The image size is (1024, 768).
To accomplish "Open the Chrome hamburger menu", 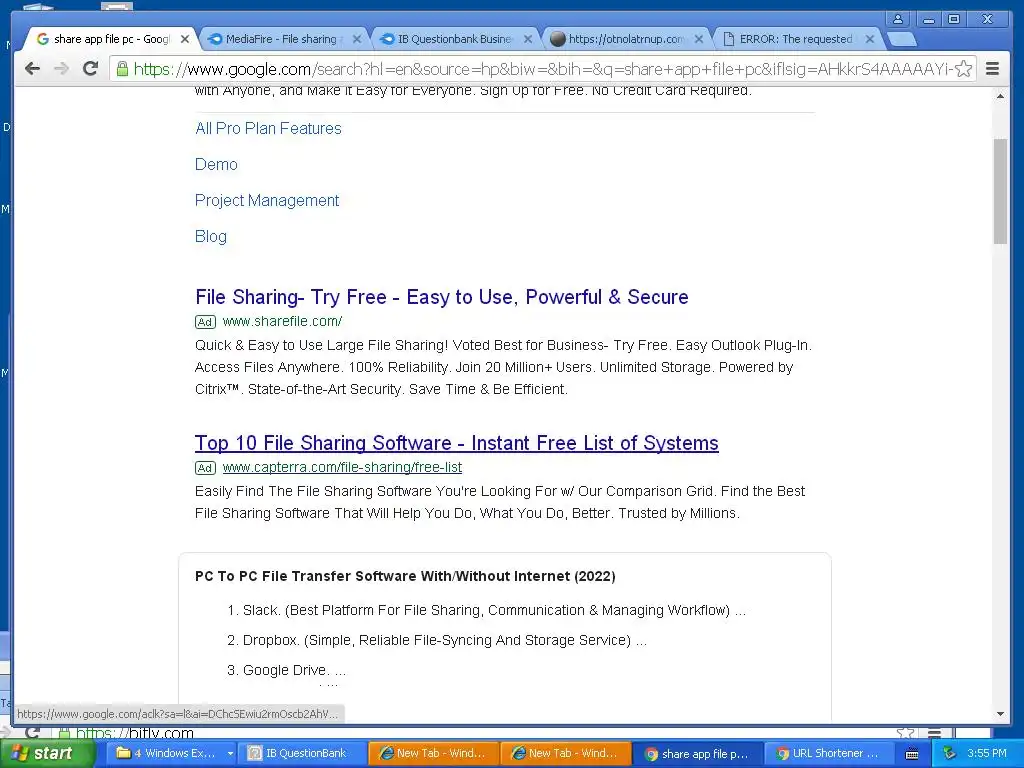I will tap(992, 69).
